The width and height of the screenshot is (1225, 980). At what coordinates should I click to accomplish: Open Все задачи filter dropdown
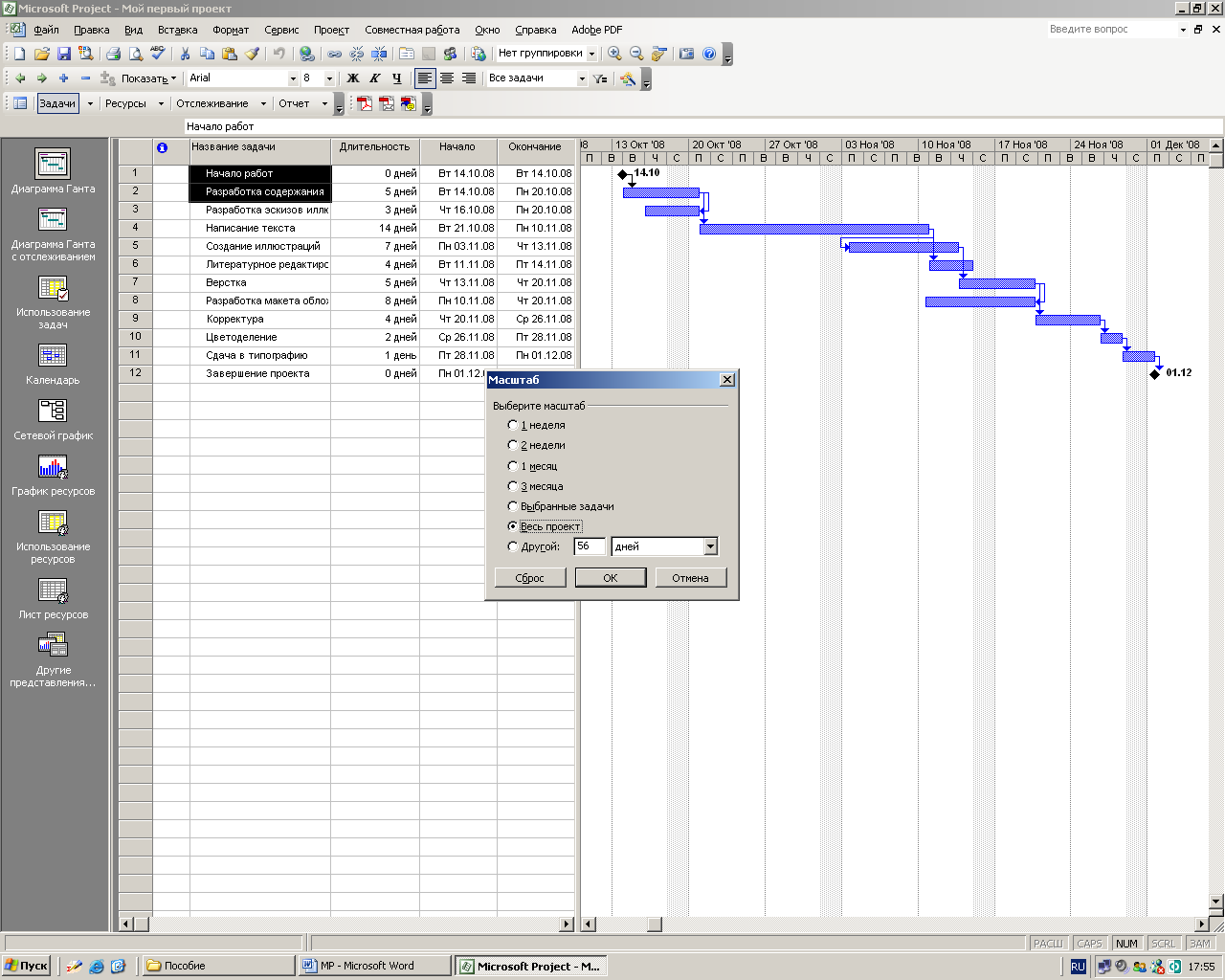[581, 78]
